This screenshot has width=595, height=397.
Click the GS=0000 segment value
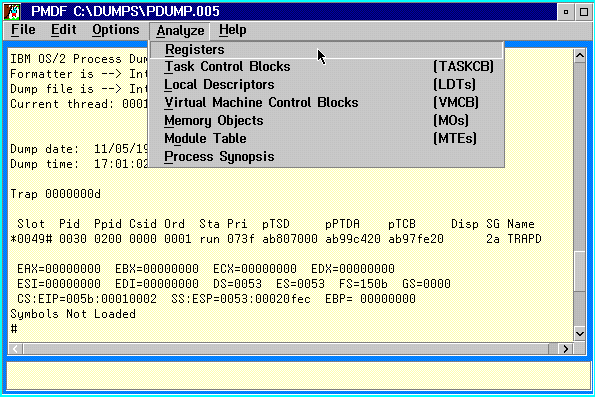coord(426,284)
